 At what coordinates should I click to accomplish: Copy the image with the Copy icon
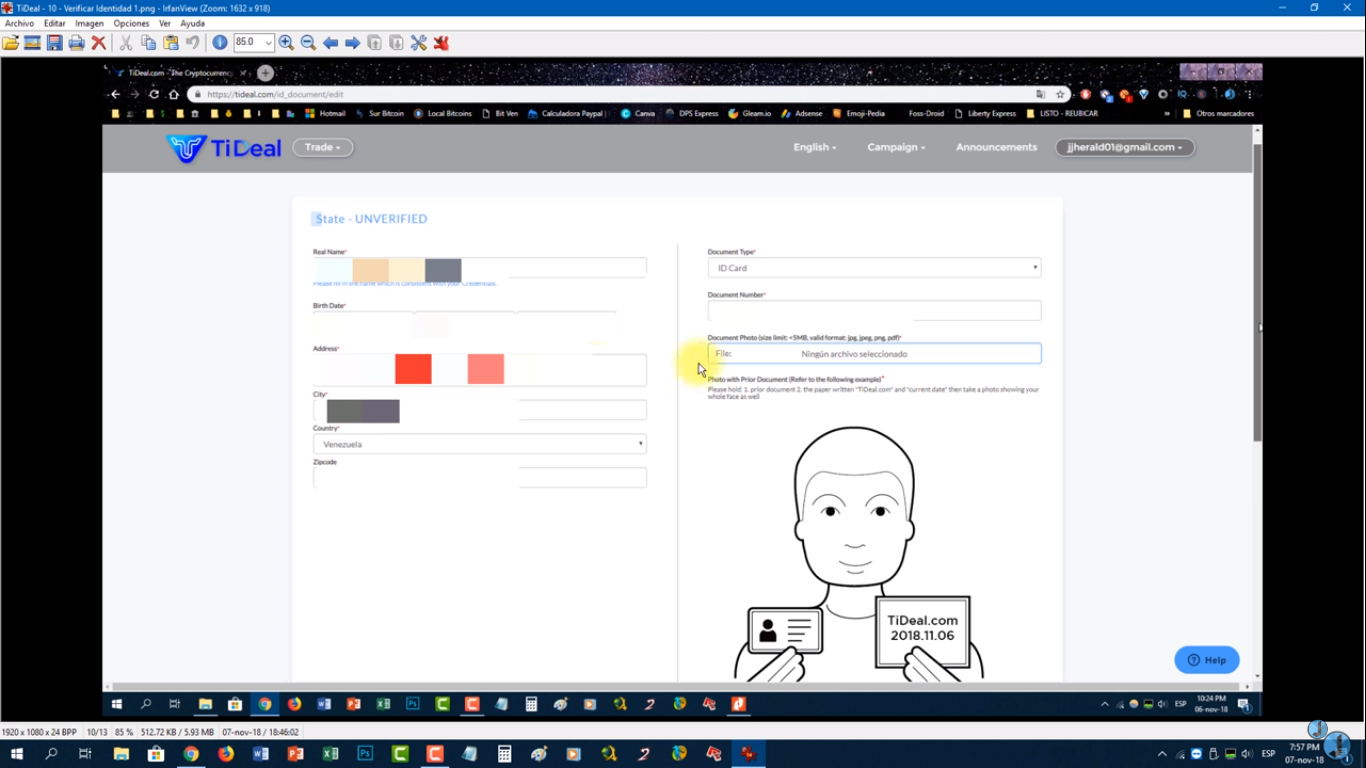(x=148, y=43)
